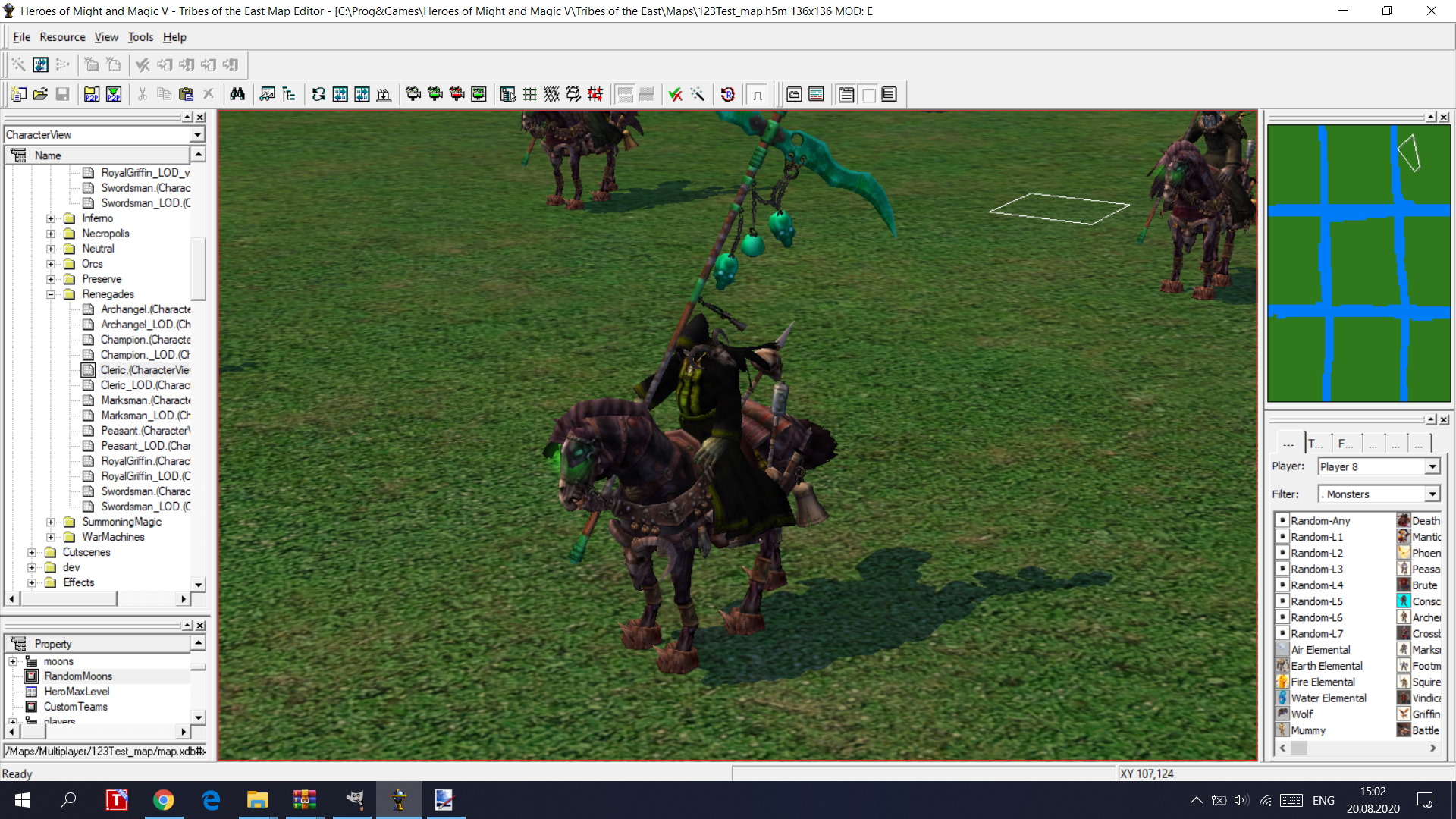Click the green P2P export icon

click(x=114, y=94)
